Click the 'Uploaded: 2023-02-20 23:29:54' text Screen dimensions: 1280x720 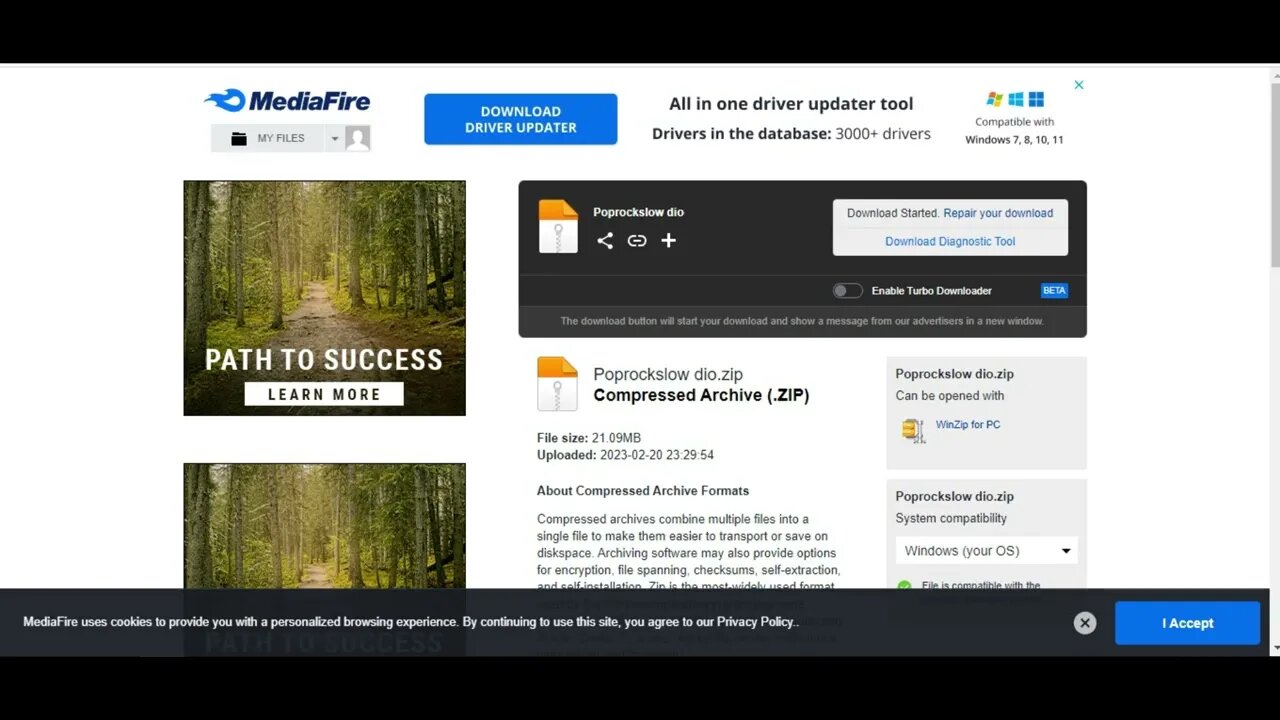[625, 455]
